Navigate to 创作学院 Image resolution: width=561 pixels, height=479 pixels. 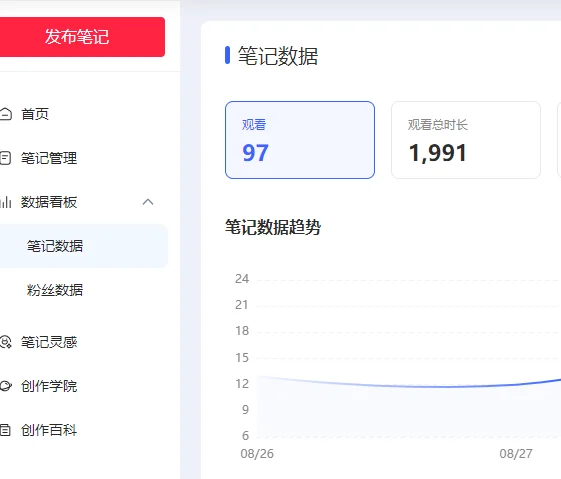[x=49, y=386]
